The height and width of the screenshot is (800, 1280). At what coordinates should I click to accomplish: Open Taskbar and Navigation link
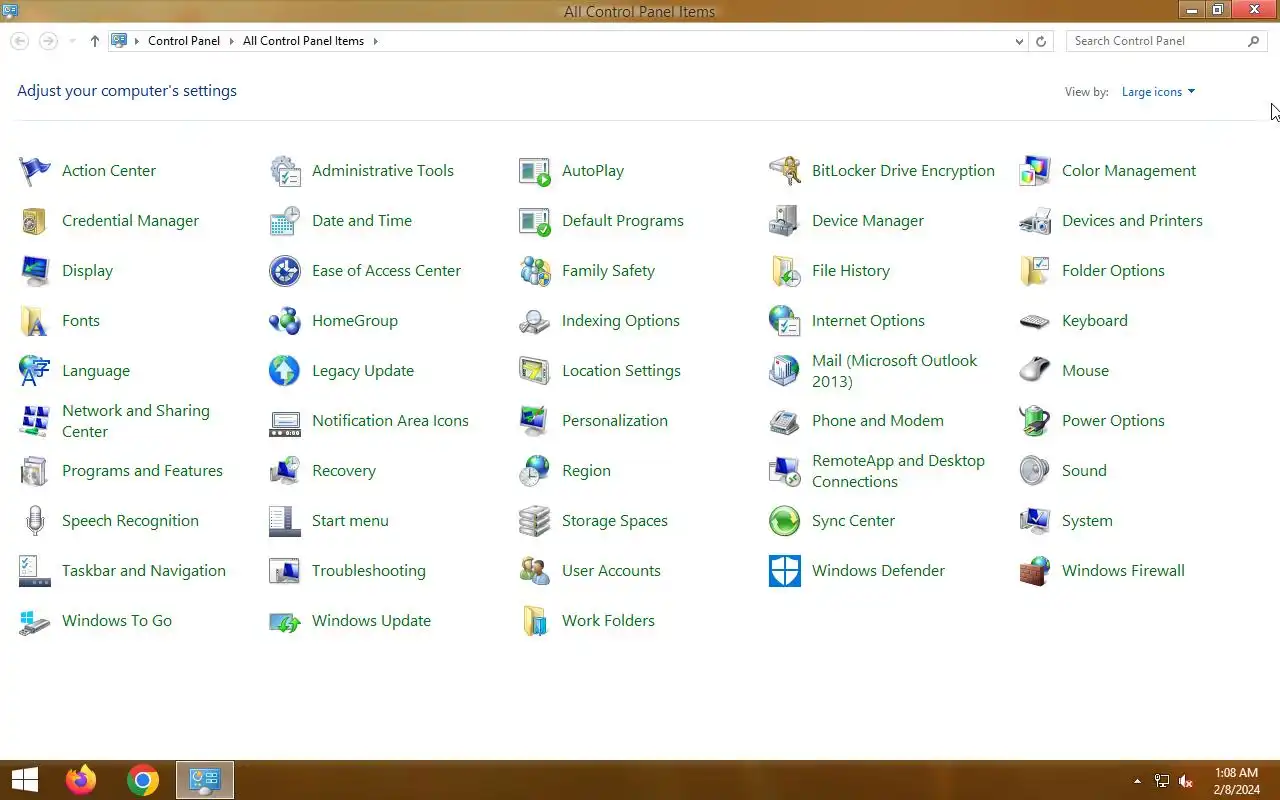tap(144, 571)
